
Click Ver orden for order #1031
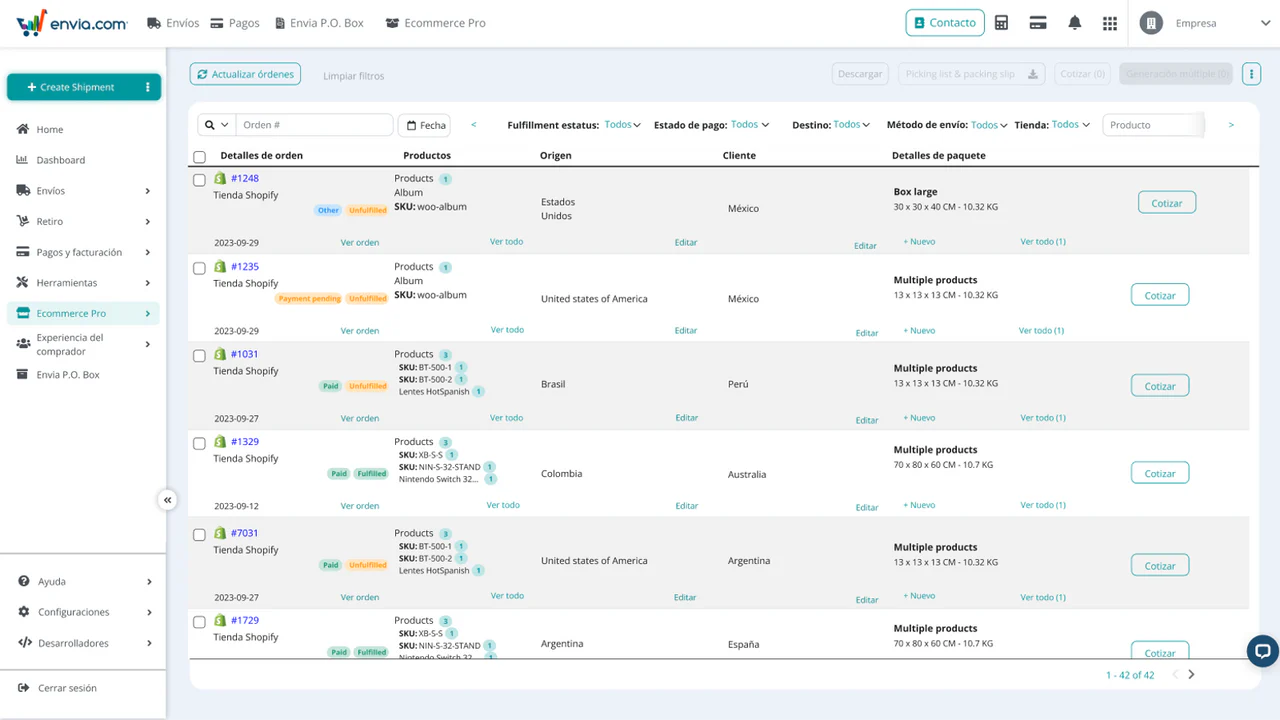[x=360, y=418]
